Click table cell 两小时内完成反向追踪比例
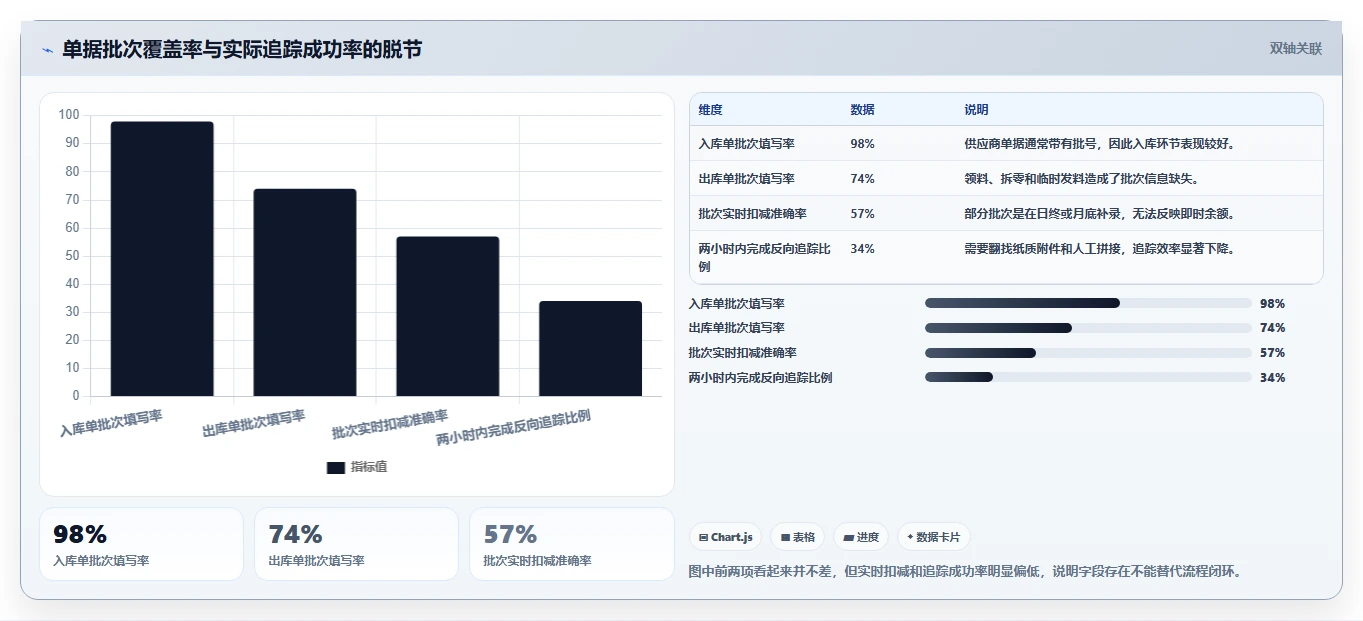Viewport: 1363px width, 621px height. [x=764, y=258]
